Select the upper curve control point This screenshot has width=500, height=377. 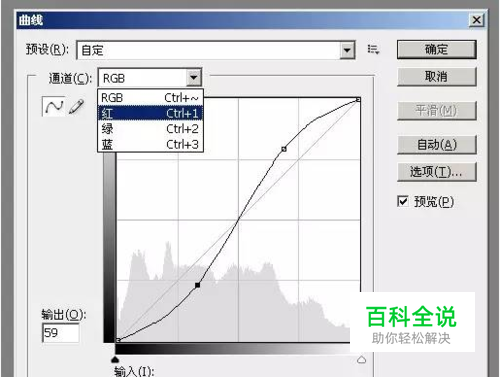tap(284, 149)
